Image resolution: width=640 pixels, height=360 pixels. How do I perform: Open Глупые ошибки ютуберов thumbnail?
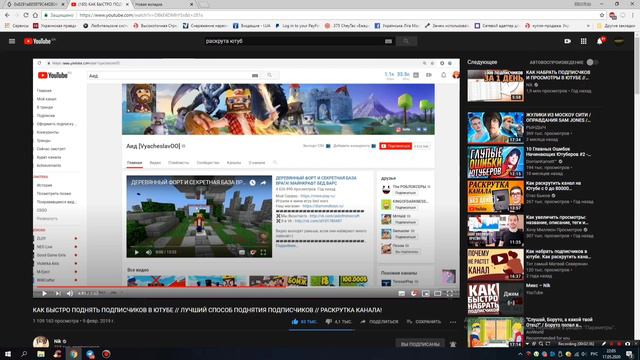496,162
